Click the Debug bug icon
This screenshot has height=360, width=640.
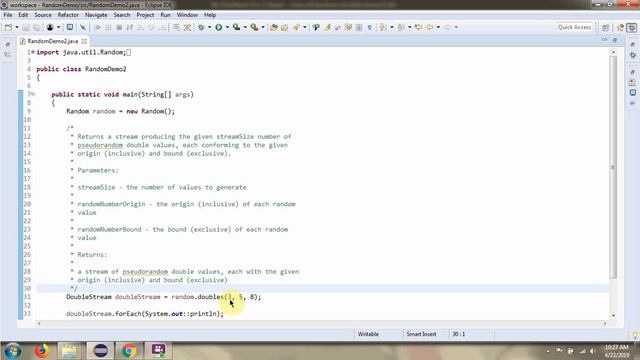coord(201,27)
